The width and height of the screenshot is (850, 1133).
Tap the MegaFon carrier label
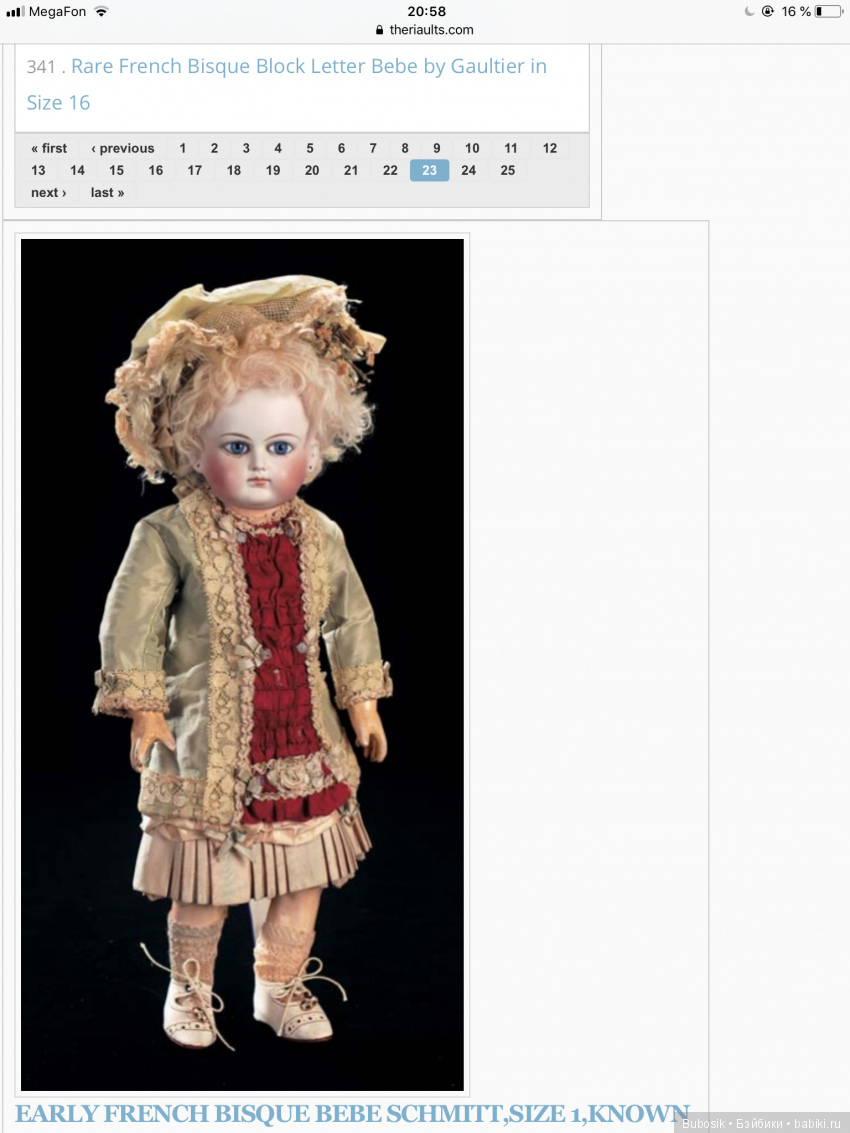[57, 12]
